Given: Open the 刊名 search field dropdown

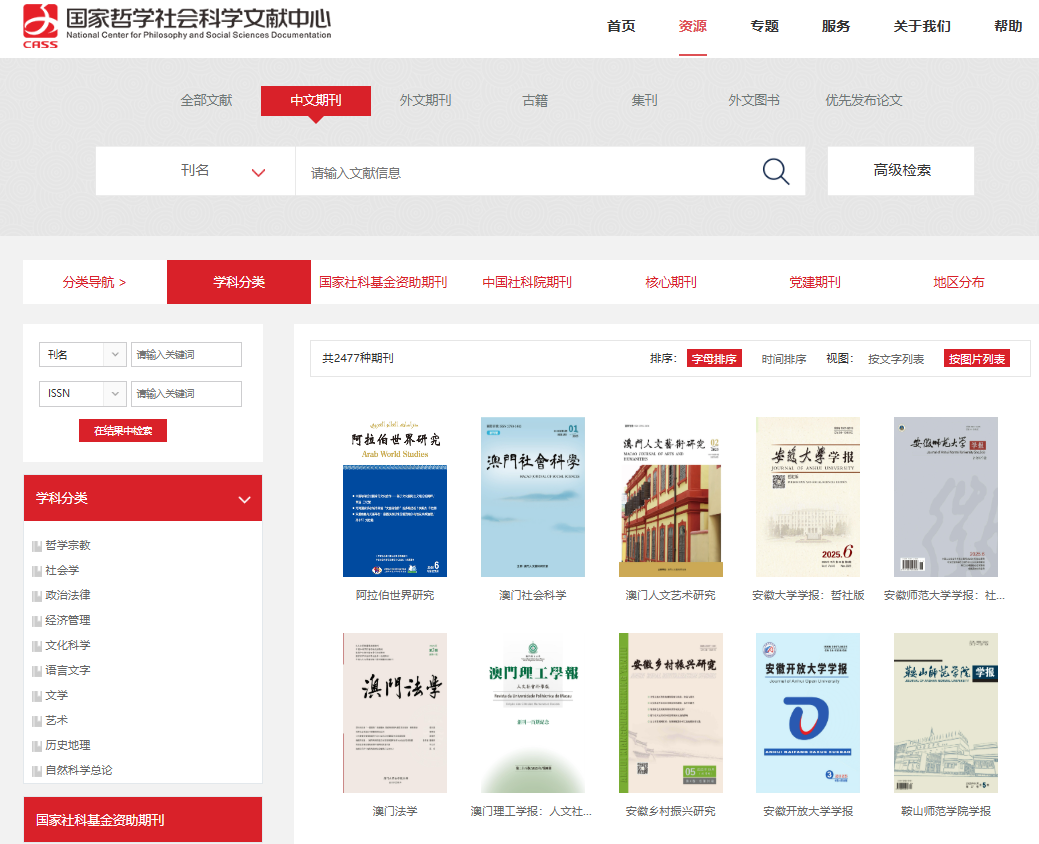Looking at the screenshot, I should coord(223,171).
